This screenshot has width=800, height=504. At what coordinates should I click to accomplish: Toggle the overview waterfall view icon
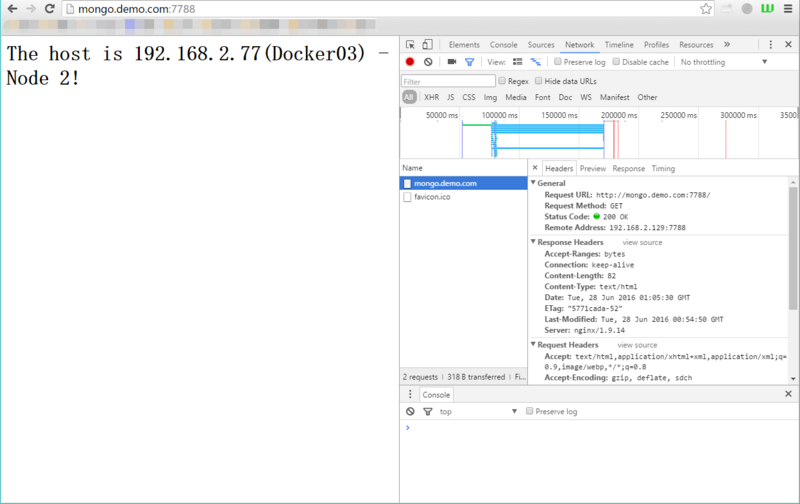click(x=535, y=62)
